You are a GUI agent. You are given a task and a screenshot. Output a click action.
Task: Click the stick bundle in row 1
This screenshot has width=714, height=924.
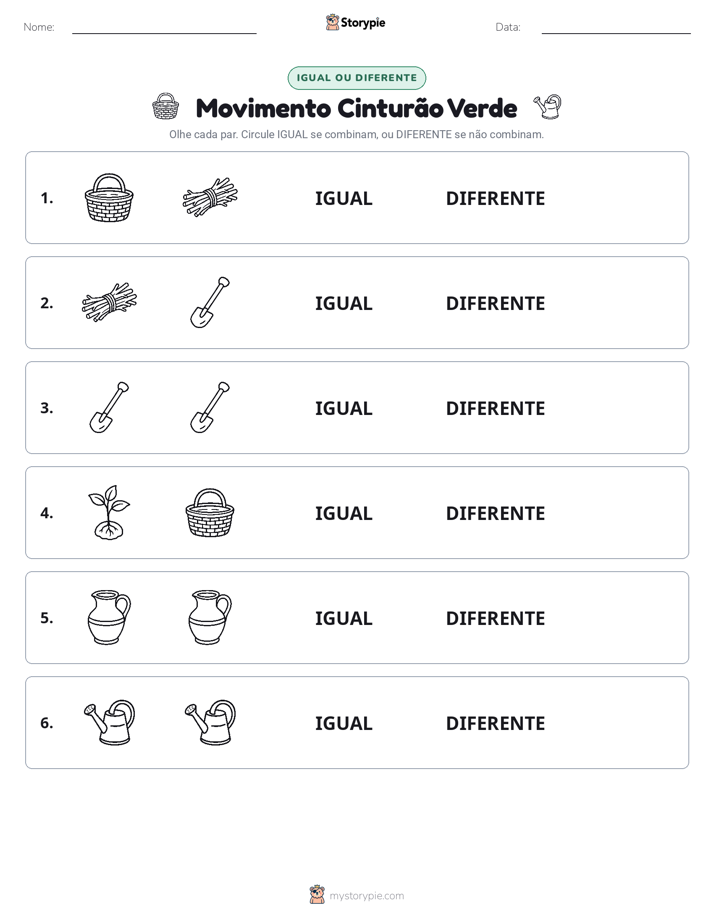click(210, 197)
